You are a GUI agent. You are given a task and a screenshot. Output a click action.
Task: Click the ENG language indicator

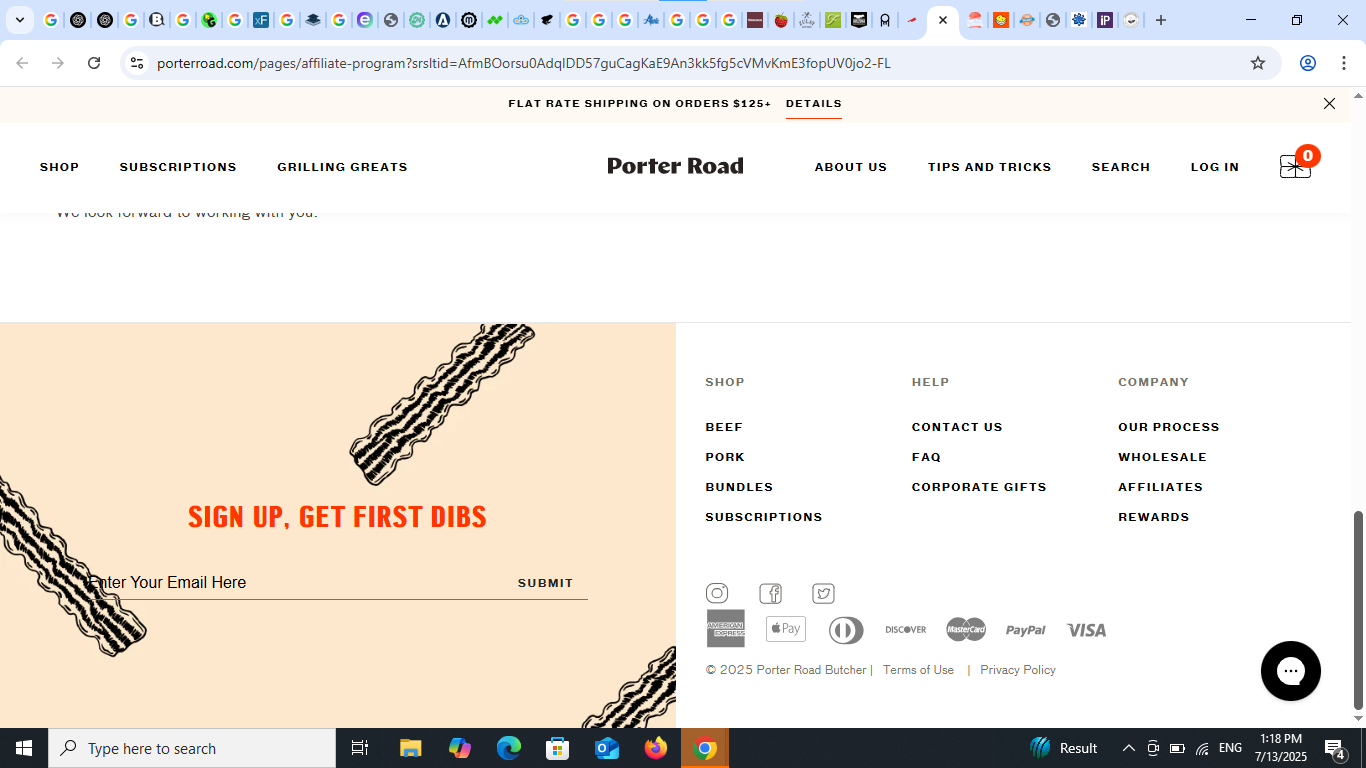[x=1230, y=748]
